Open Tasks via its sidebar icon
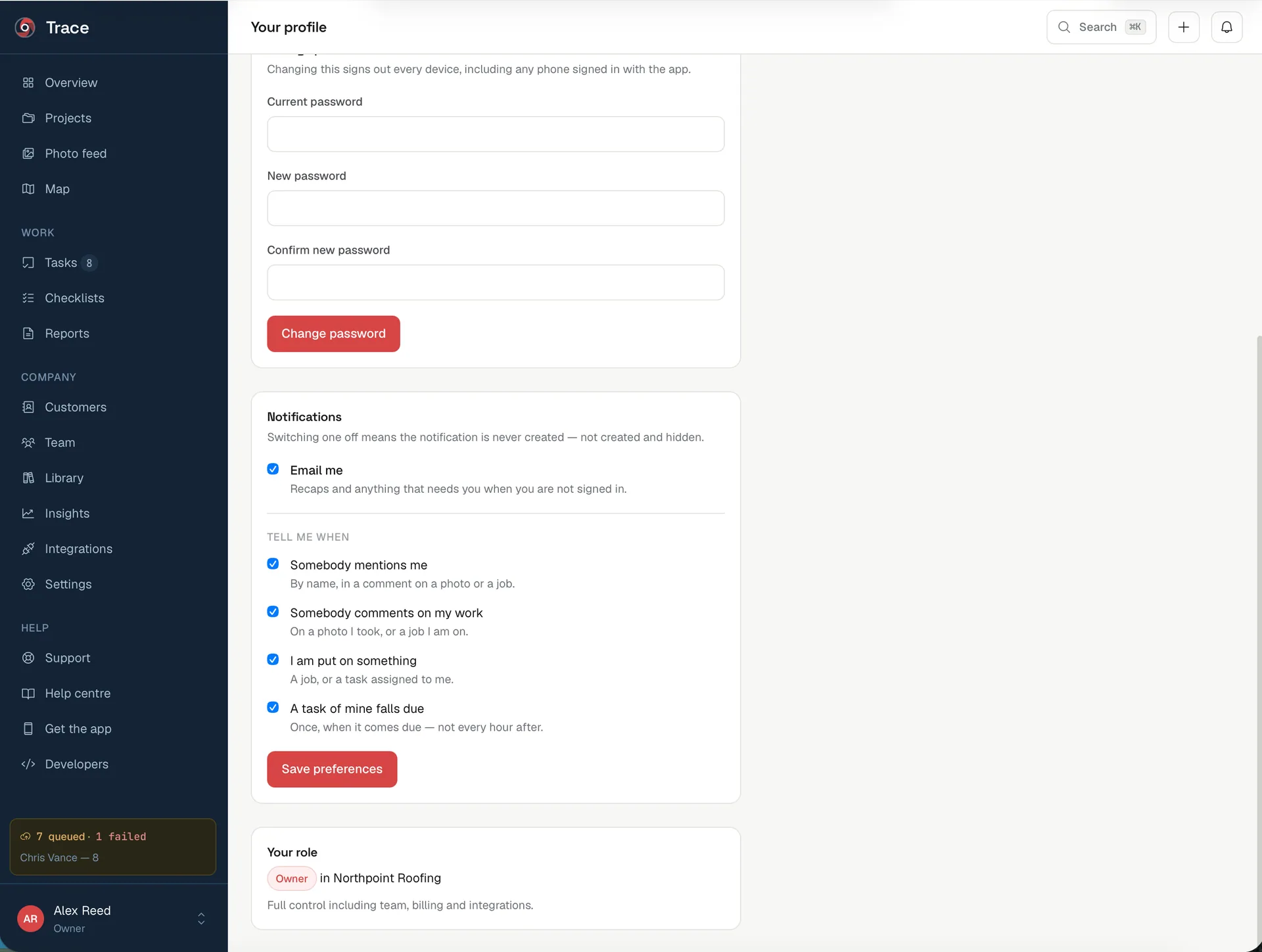This screenshot has width=1262, height=952. click(x=28, y=263)
